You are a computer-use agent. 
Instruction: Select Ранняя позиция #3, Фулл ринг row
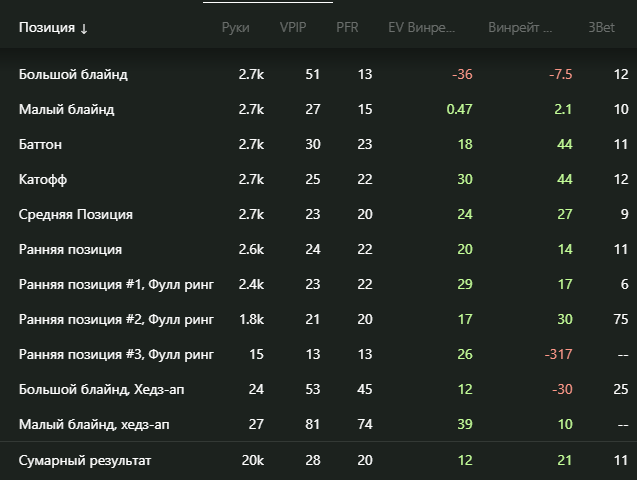(x=116, y=354)
